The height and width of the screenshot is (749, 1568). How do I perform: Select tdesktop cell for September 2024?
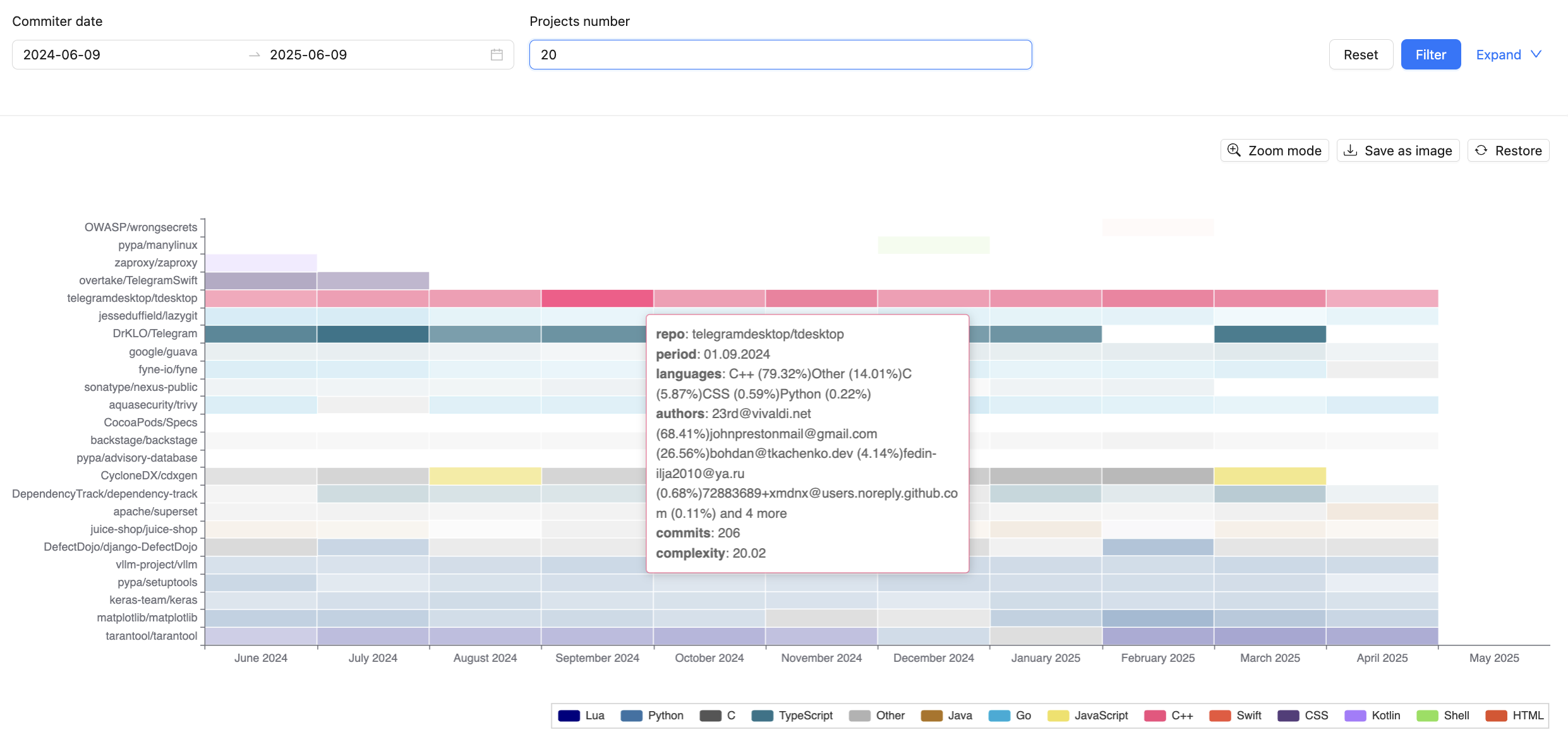coord(597,298)
